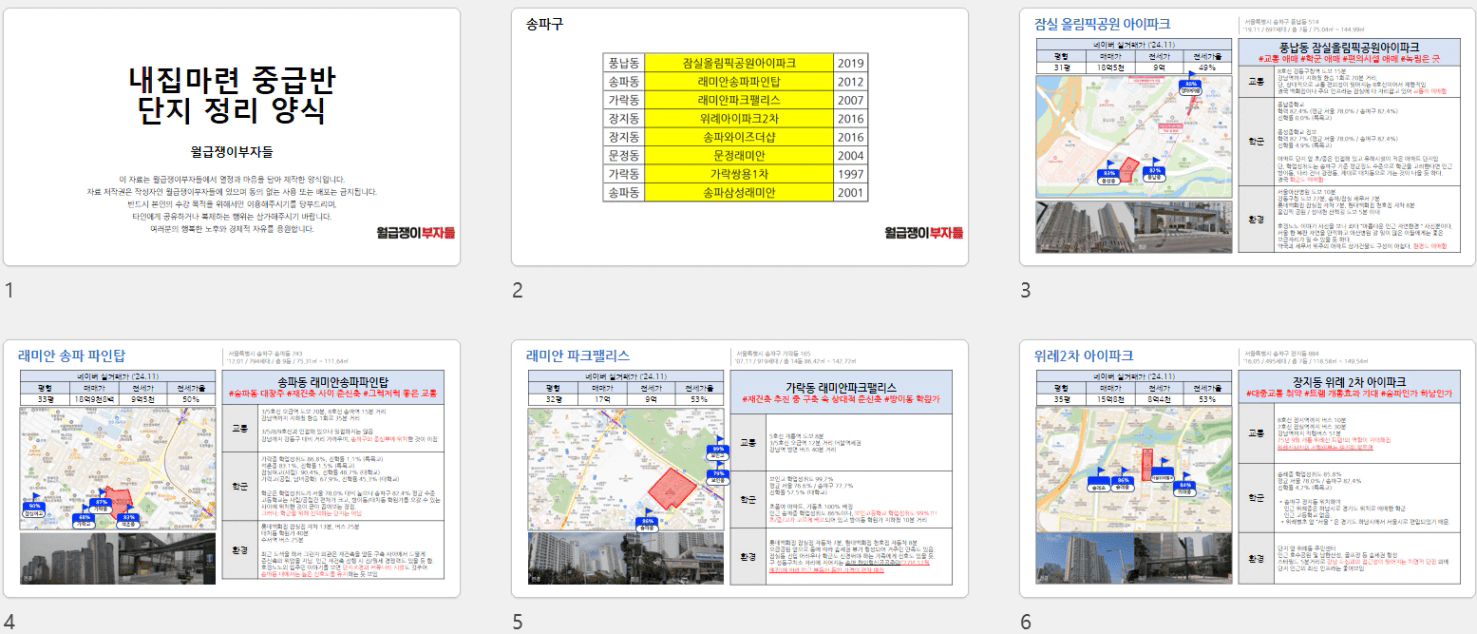
Task: Pick slide 6 thumbnail 위례2차 아이파크
Action: pyautogui.click(x=1248, y=468)
